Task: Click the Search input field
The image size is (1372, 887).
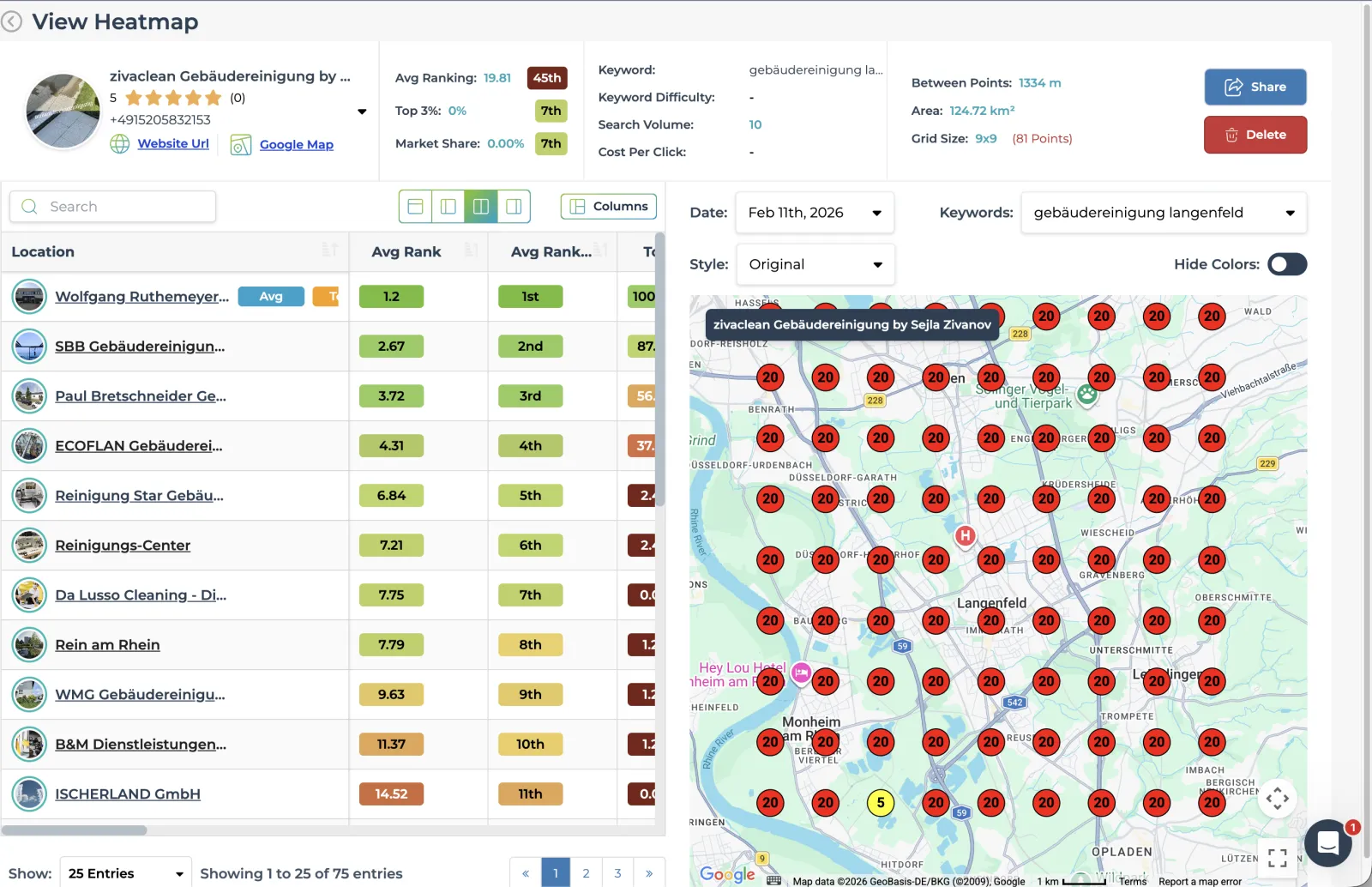Action: coord(112,207)
